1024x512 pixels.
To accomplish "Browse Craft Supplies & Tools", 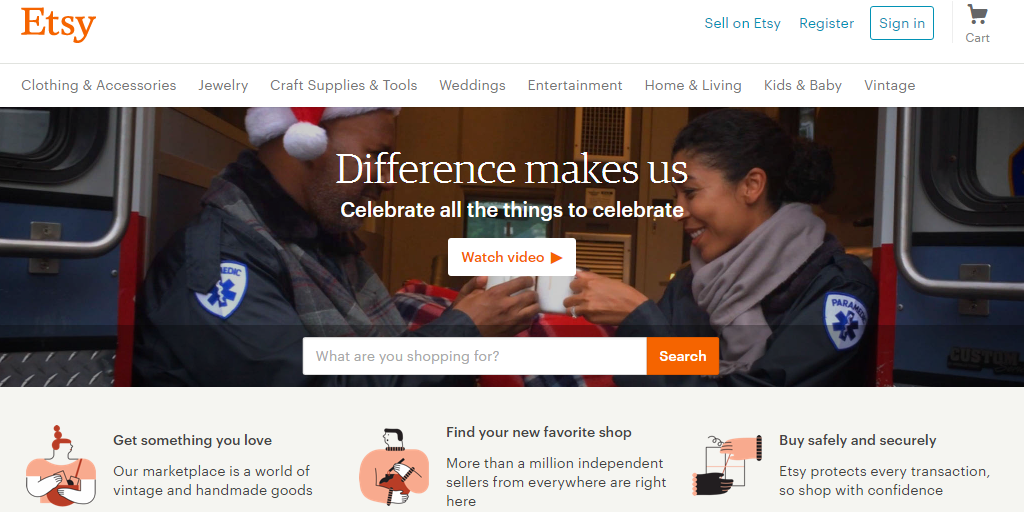I will [x=344, y=85].
